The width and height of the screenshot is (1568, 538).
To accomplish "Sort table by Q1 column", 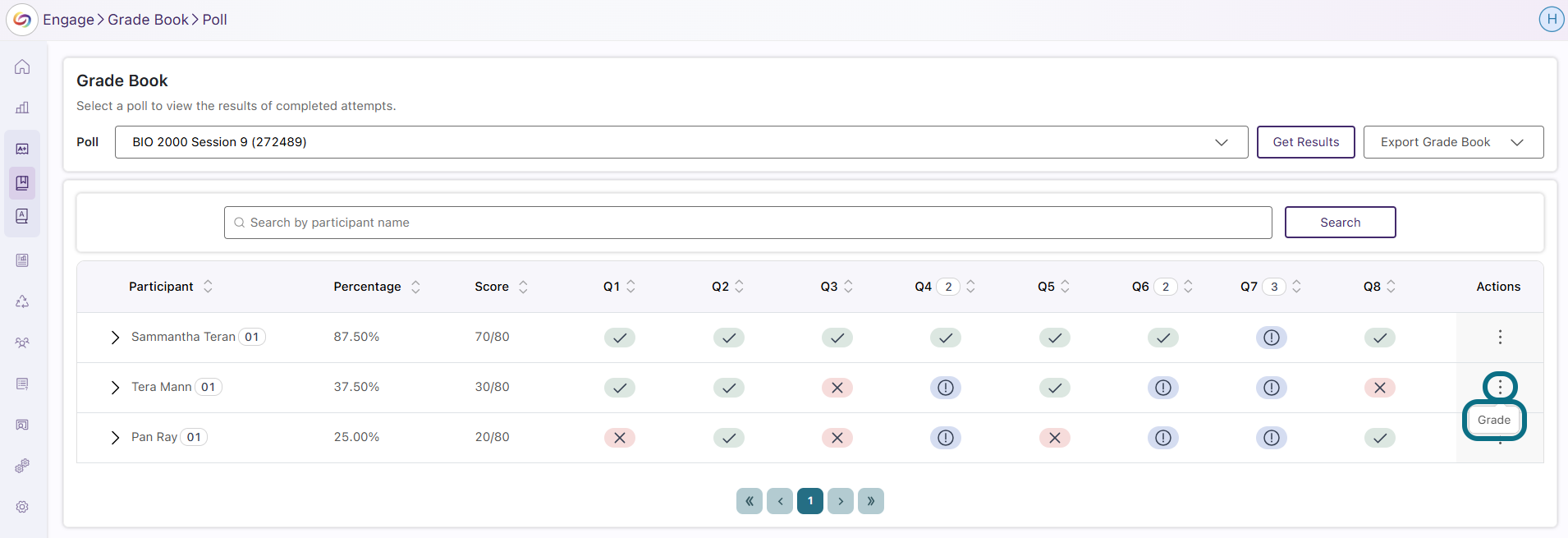I will click(630, 287).
